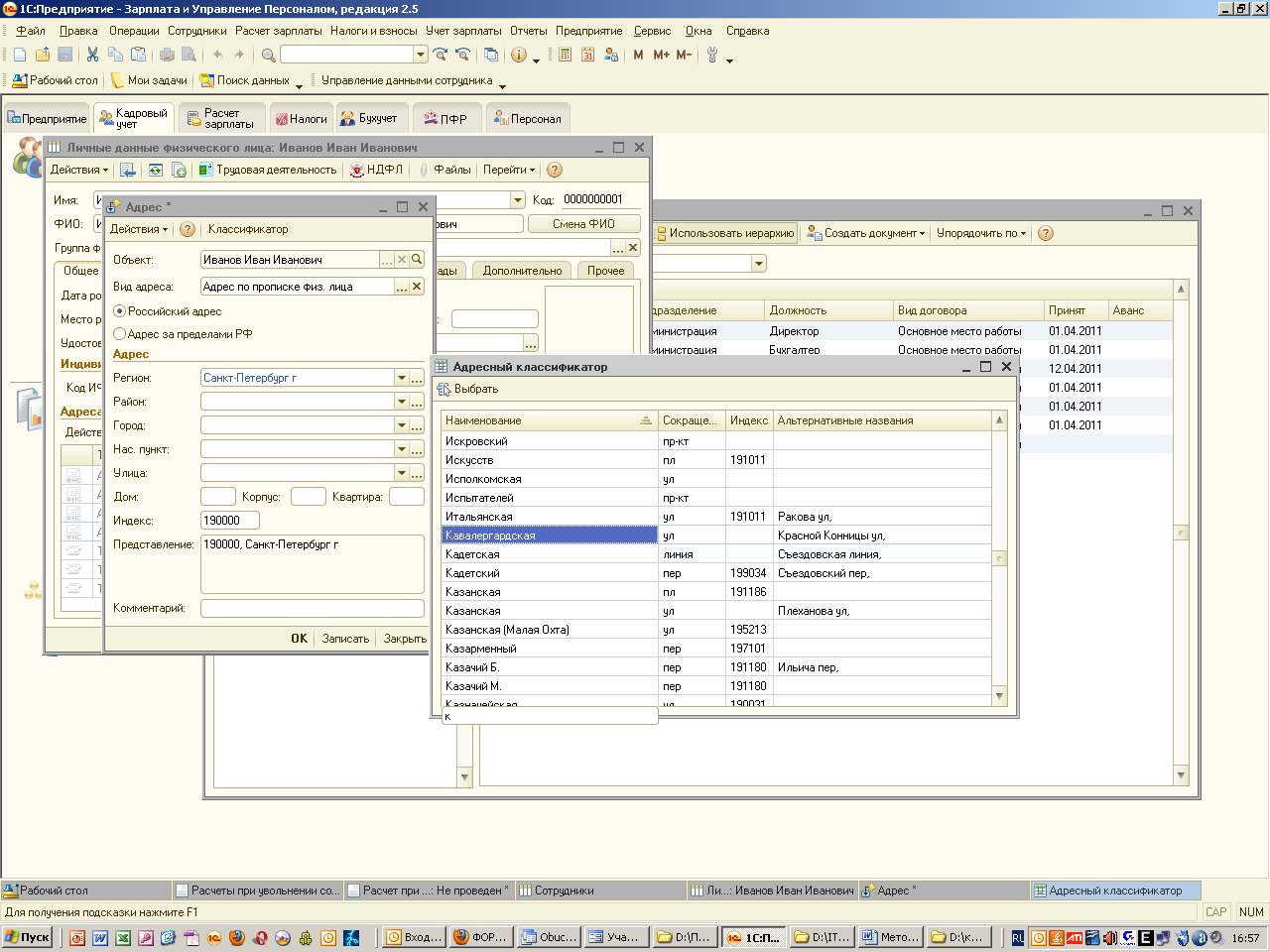The width and height of the screenshot is (1270, 952).
Task: Click the Find previous icon after search box
Action: pos(463,55)
